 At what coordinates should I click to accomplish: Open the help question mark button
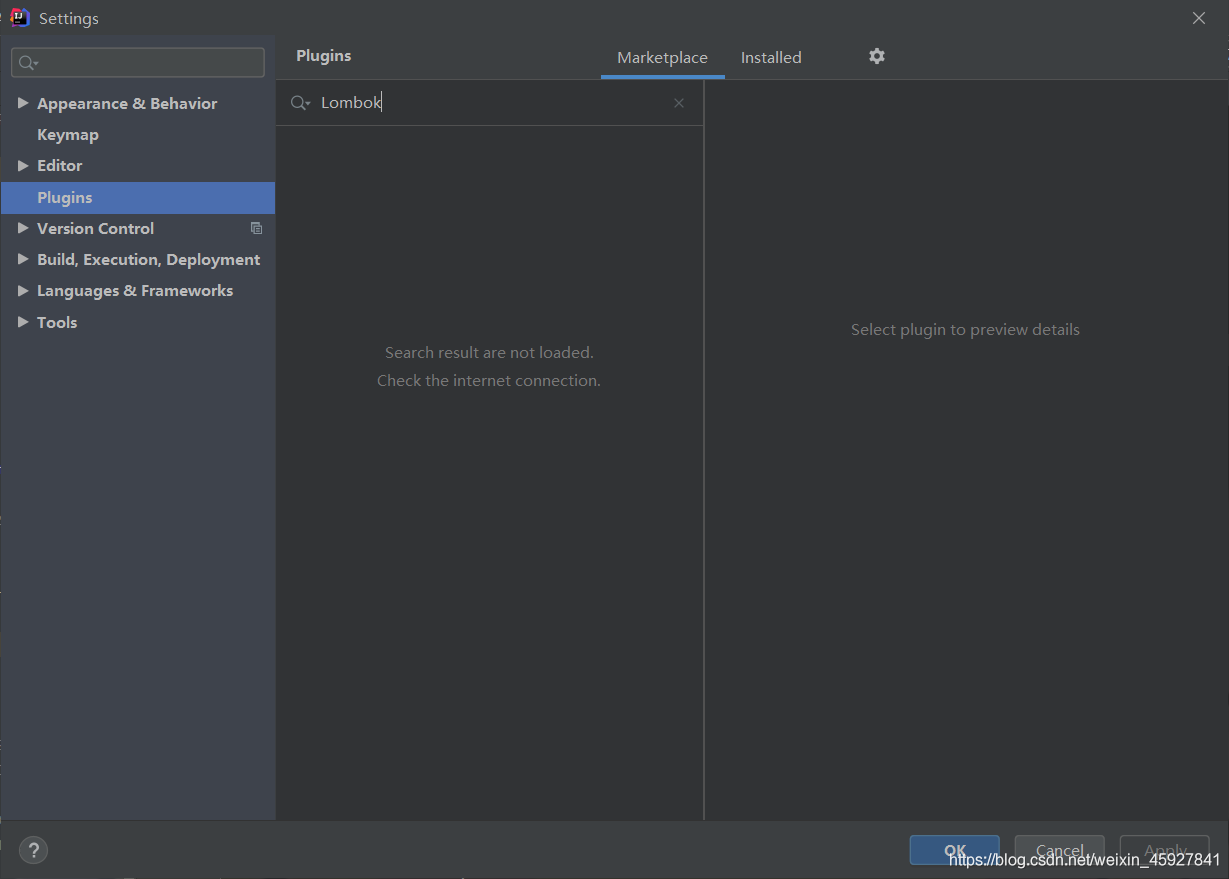coord(33,850)
